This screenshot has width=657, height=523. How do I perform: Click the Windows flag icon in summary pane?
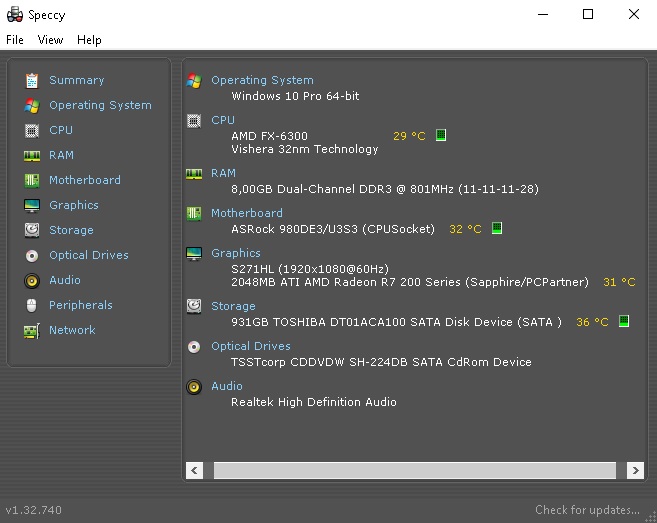click(x=194, y=80)
